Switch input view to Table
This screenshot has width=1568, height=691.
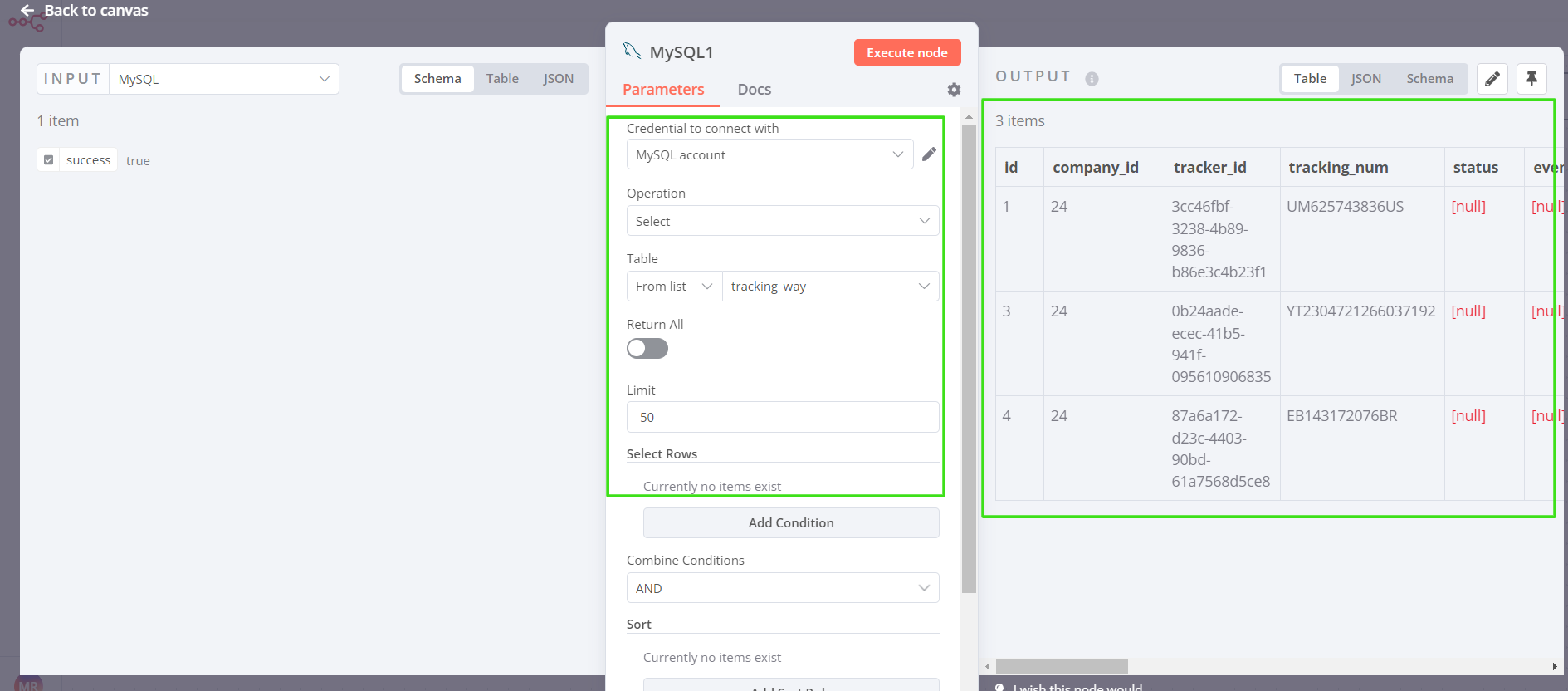point(502,79)
